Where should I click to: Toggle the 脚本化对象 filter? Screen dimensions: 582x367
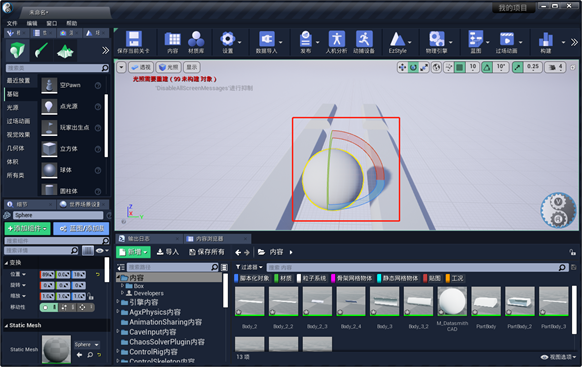[x=252, y=278]
